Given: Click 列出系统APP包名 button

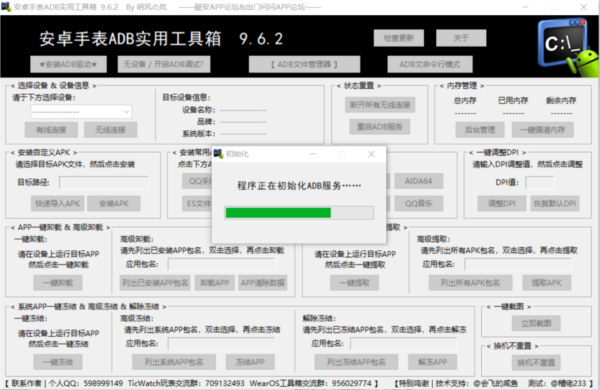Looking at the screenshot, I should [174, 362].
